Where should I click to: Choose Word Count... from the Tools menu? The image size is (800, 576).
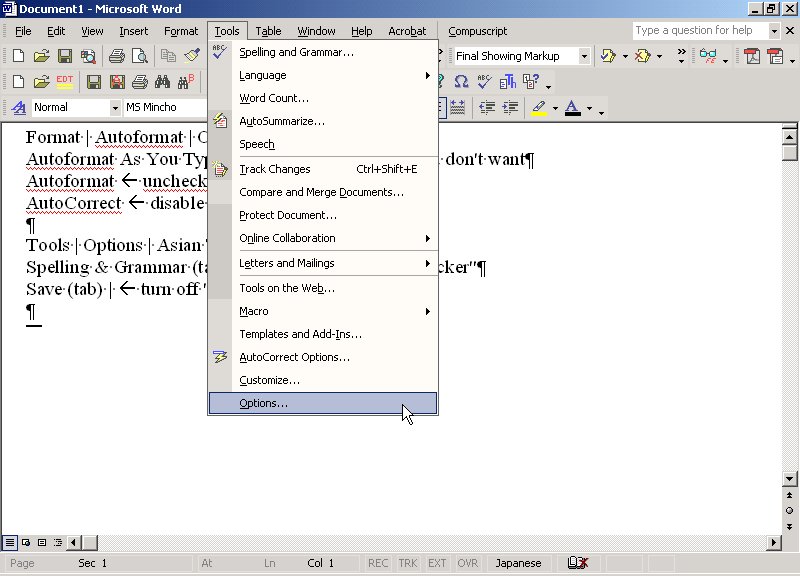pos(273,98)
